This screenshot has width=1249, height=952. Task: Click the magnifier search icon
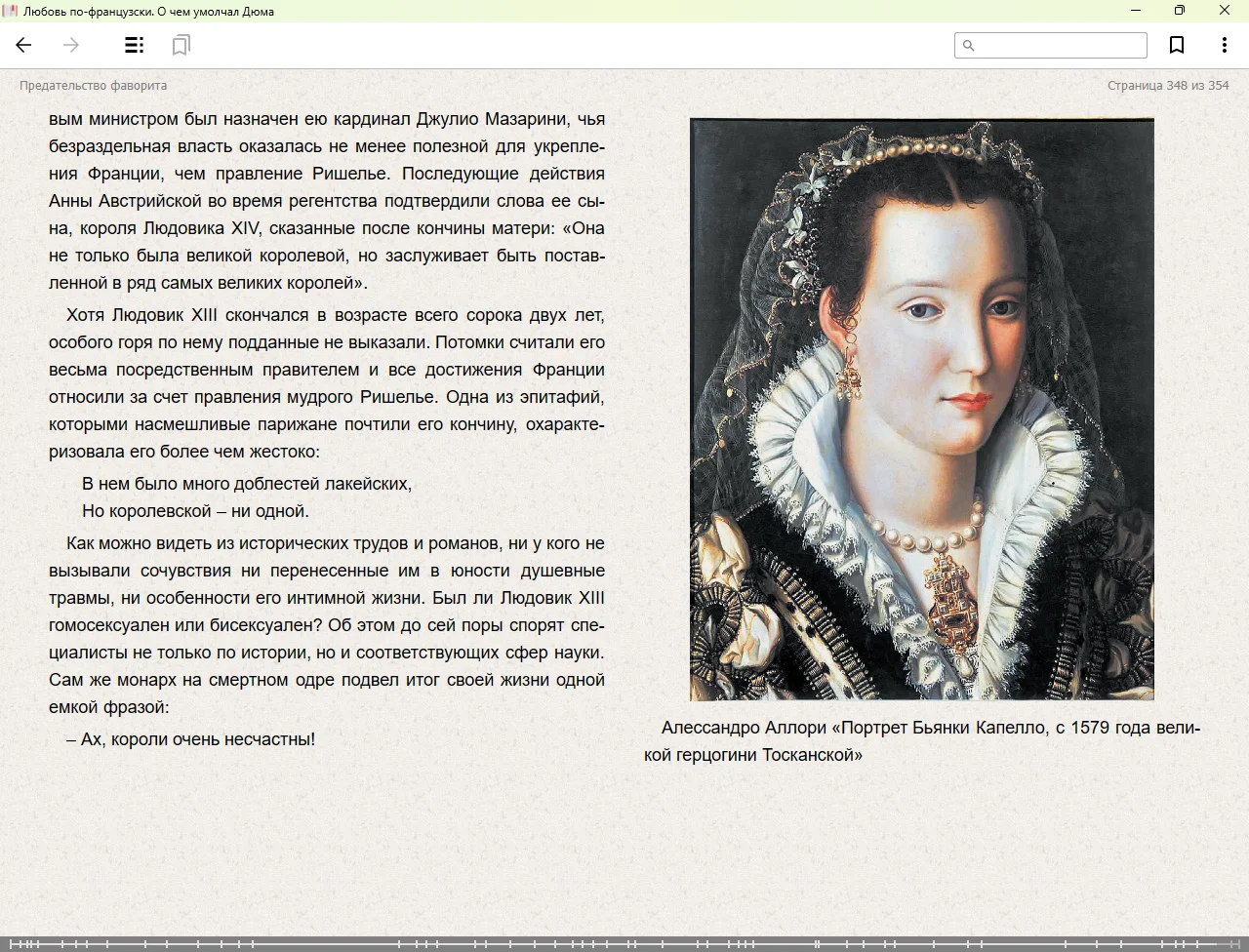(968, 45)
